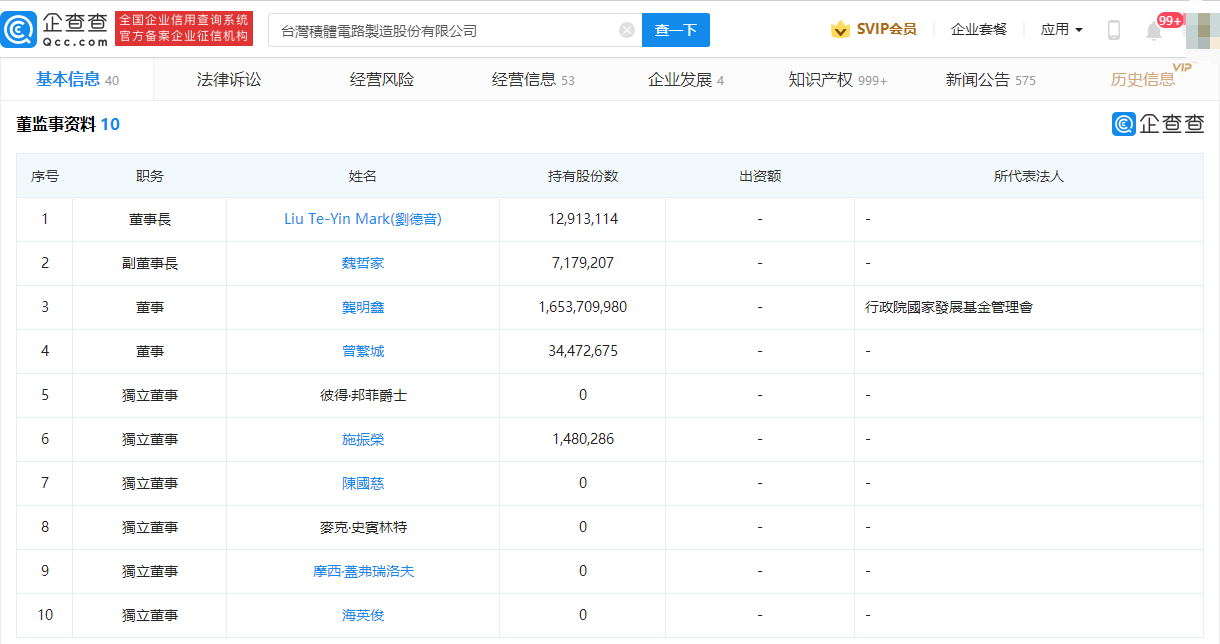Click the 董事長 title cell
1220x644 pixels.
pos(150,219)
